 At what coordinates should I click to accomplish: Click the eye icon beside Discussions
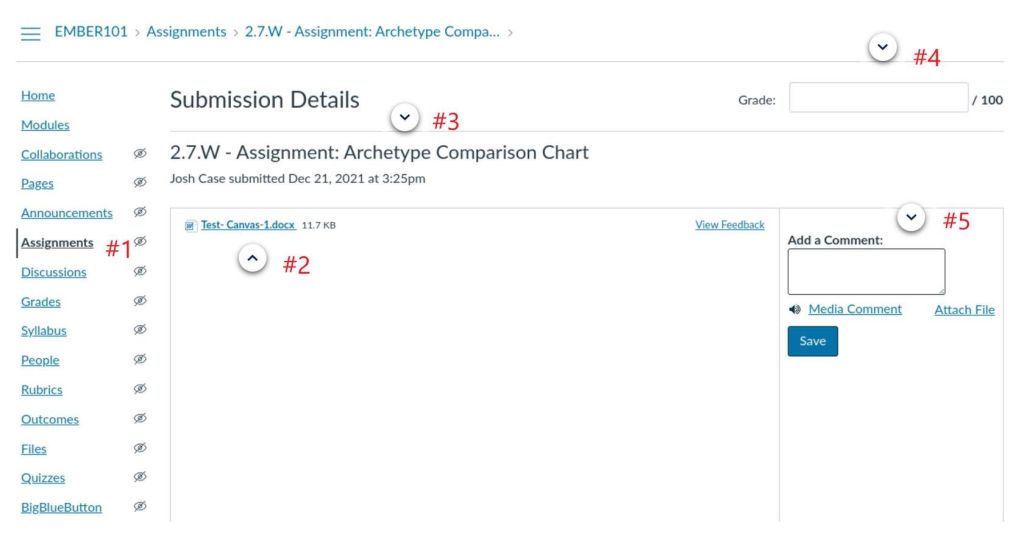[140, 271]
